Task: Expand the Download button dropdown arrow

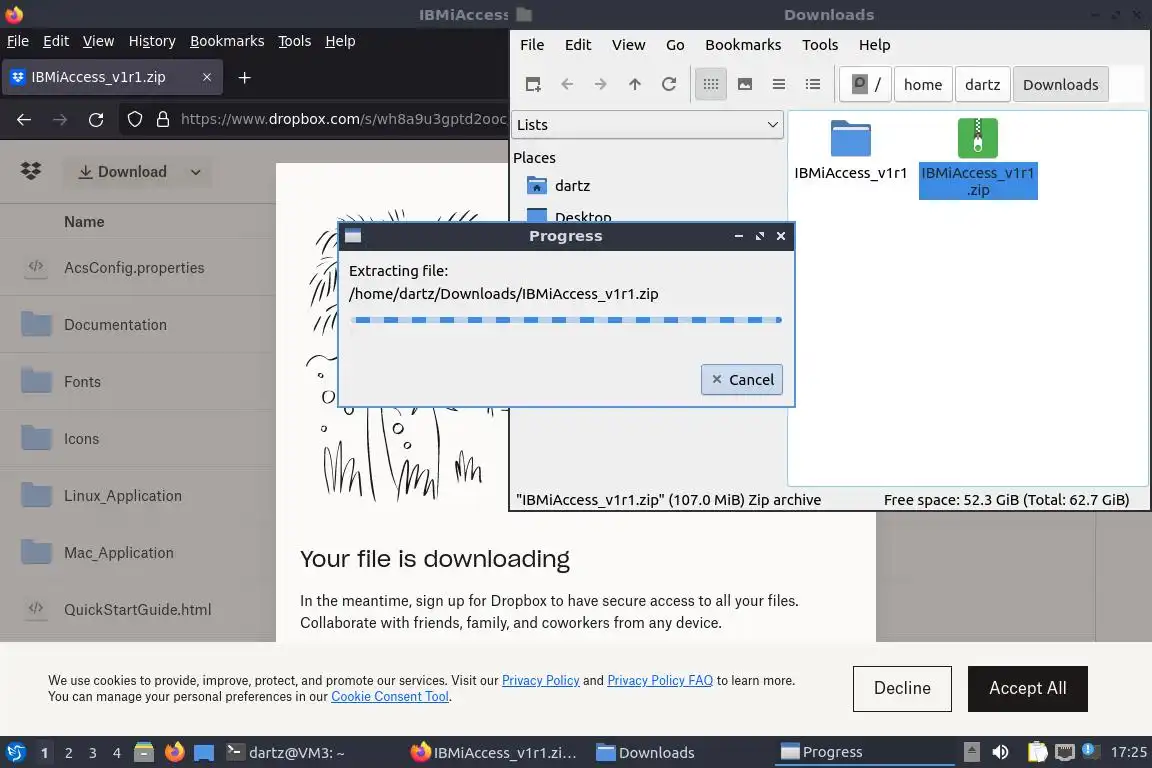Action: click(195, 172)
